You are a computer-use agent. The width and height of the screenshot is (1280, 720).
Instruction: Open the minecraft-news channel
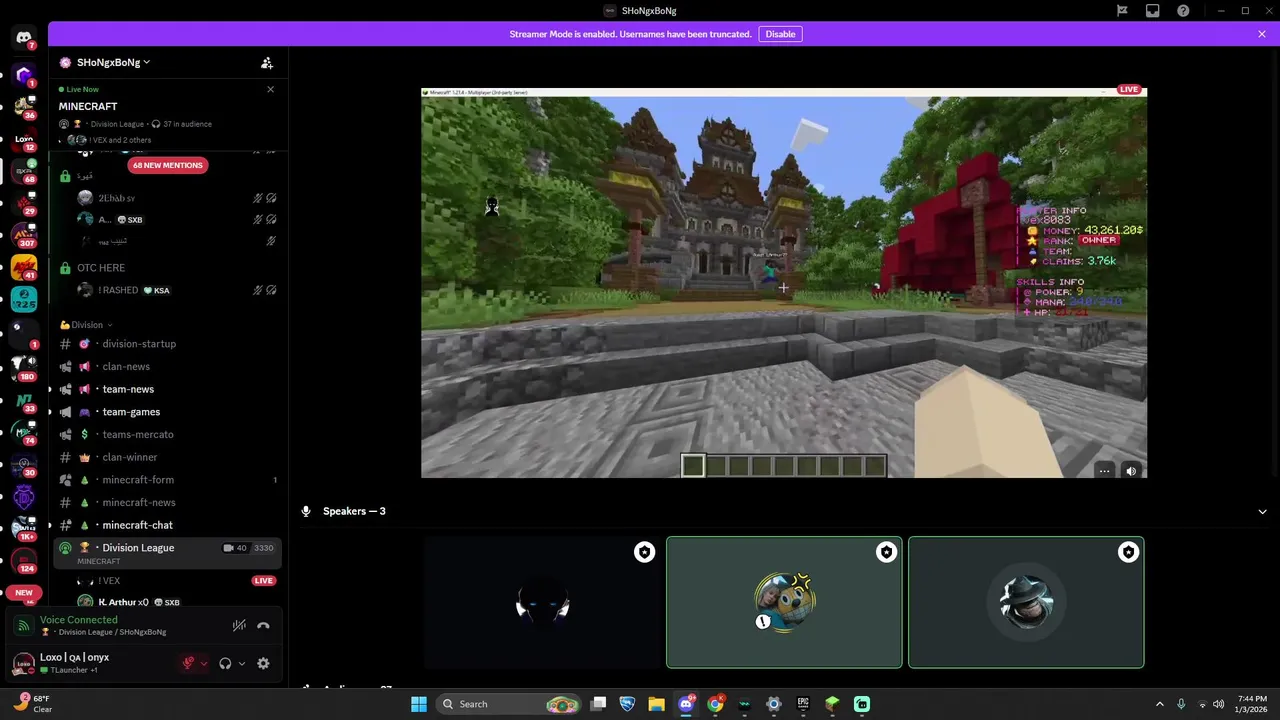pos(168,502)
